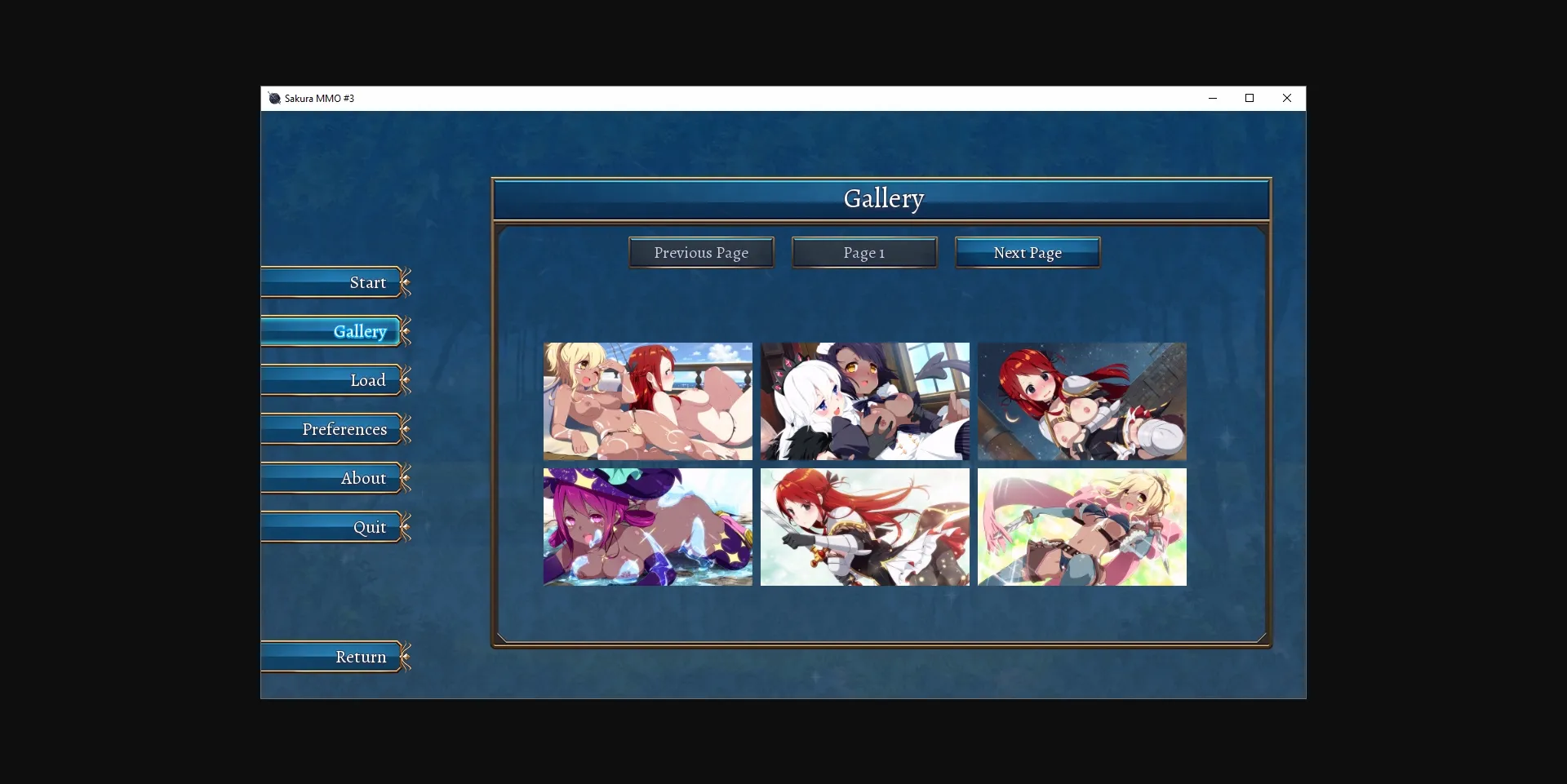
Task: Open the beach scene thumbnail
Action: 647,401
